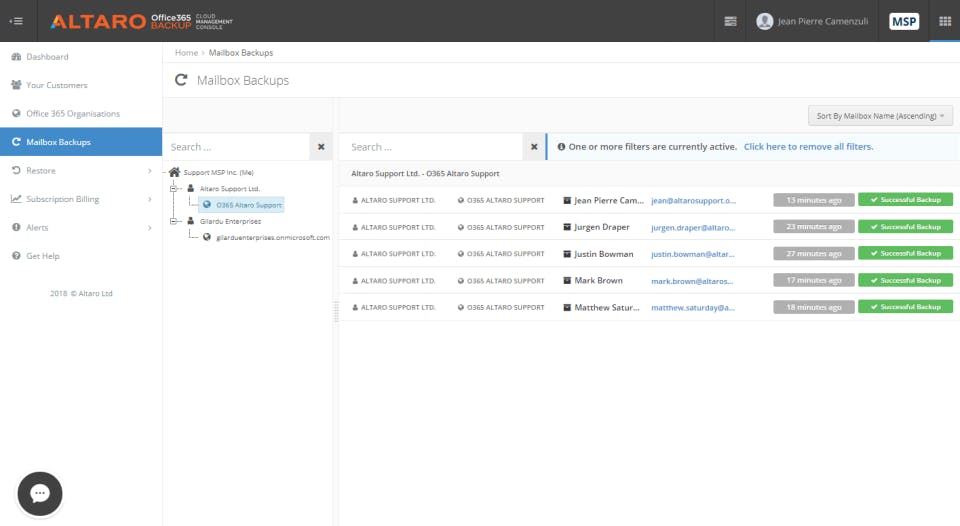Open the live chat bubble
Screen dimensions: 960x526
click(40, 494)
